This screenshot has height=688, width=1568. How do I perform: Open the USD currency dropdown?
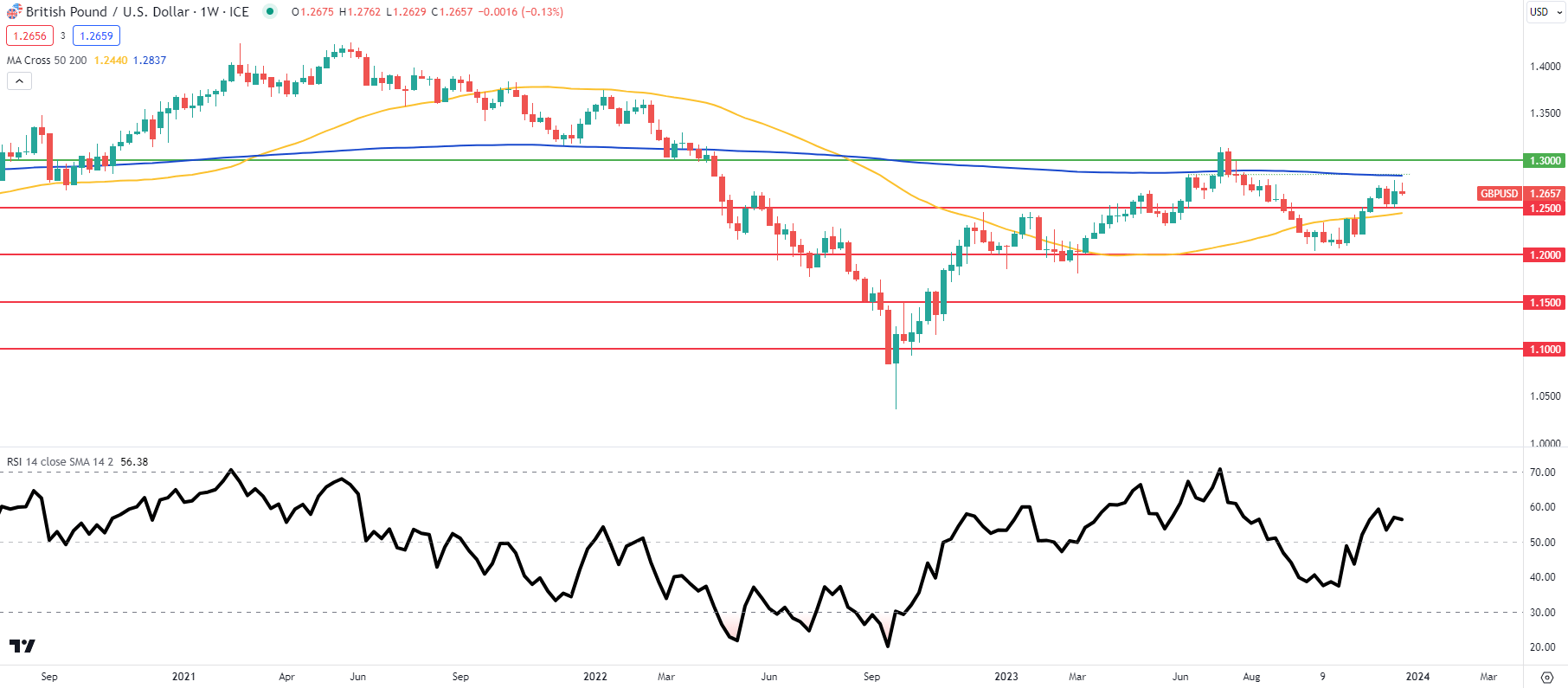[1546, 12]
